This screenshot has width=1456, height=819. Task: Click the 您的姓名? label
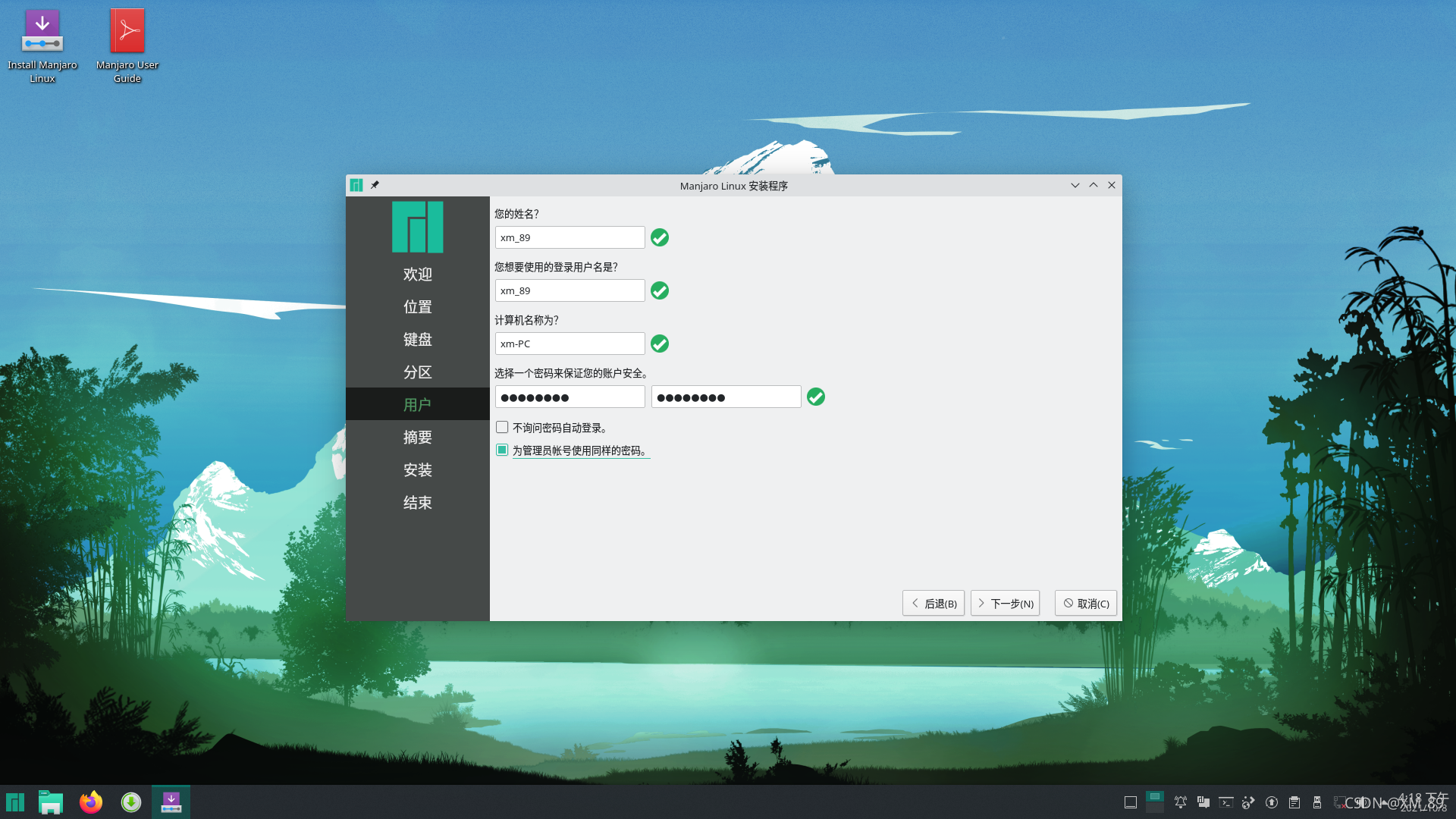[516, 214]
